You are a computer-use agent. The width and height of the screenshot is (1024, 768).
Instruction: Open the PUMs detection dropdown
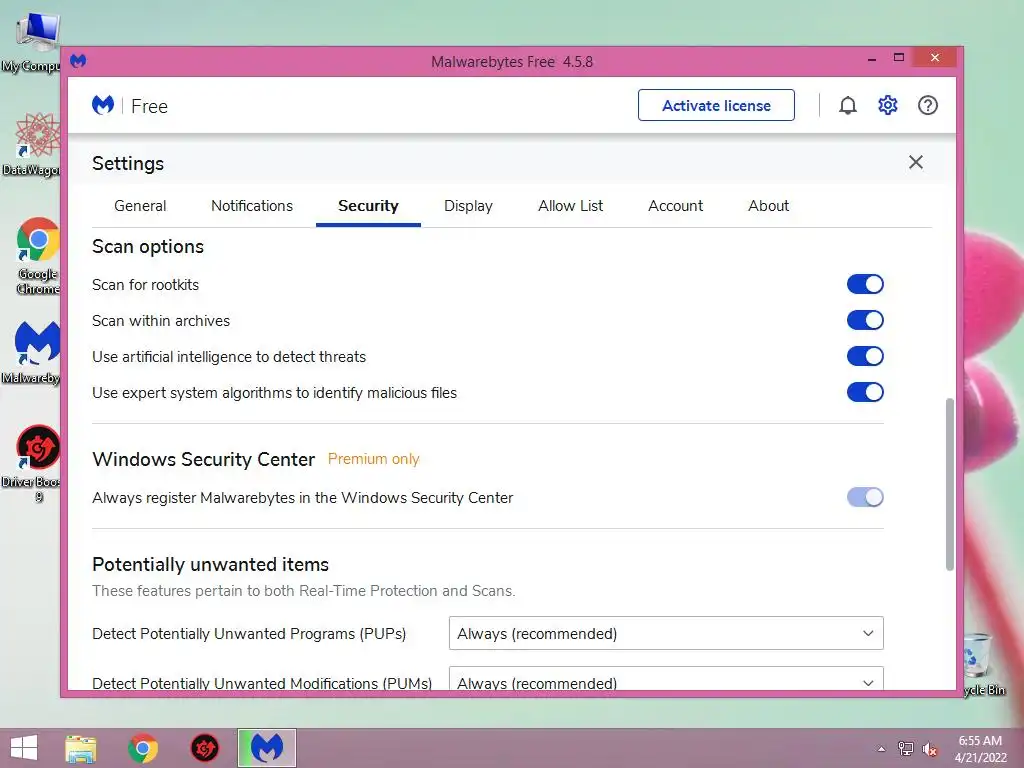point(666,680)
